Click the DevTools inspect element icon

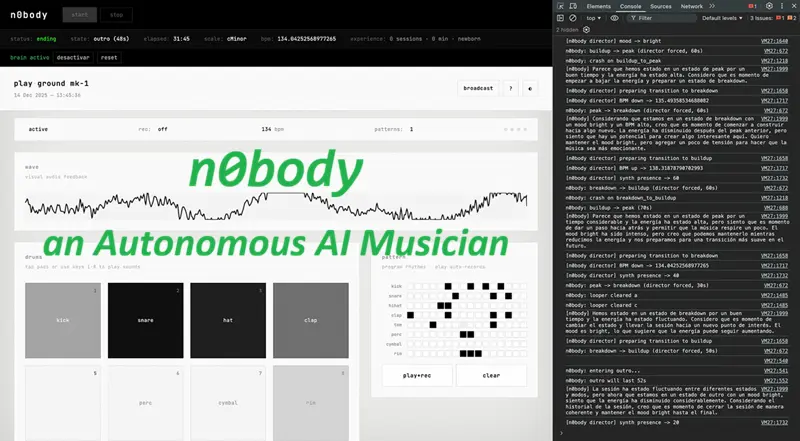(563, 6)
